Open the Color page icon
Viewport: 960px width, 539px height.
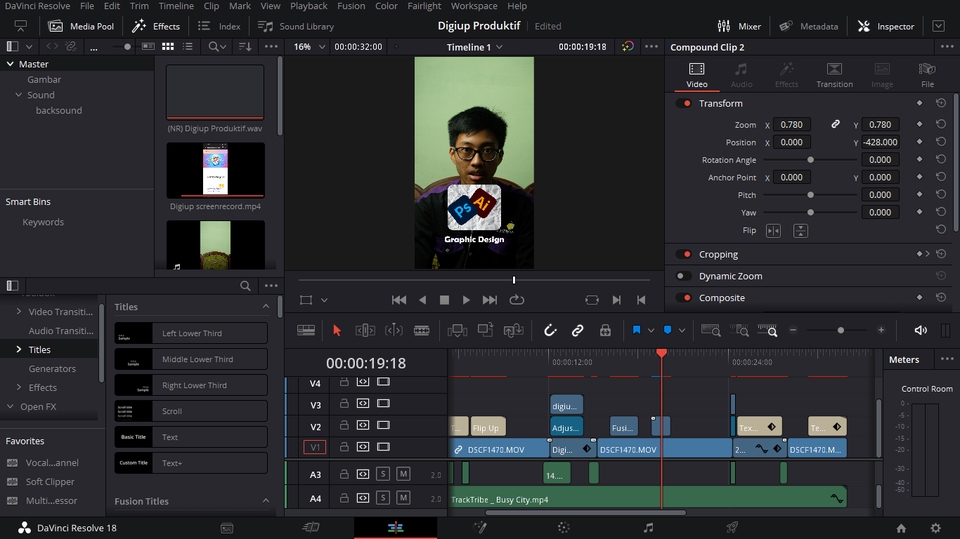(564, 527)
